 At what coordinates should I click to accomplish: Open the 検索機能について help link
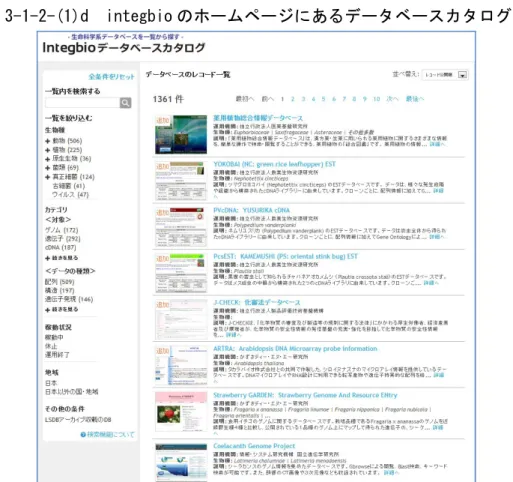pos(108,434)
